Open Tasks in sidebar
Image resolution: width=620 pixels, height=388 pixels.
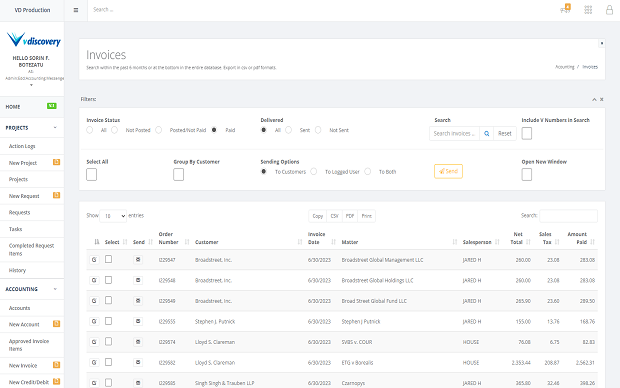[x=15, y=229]
